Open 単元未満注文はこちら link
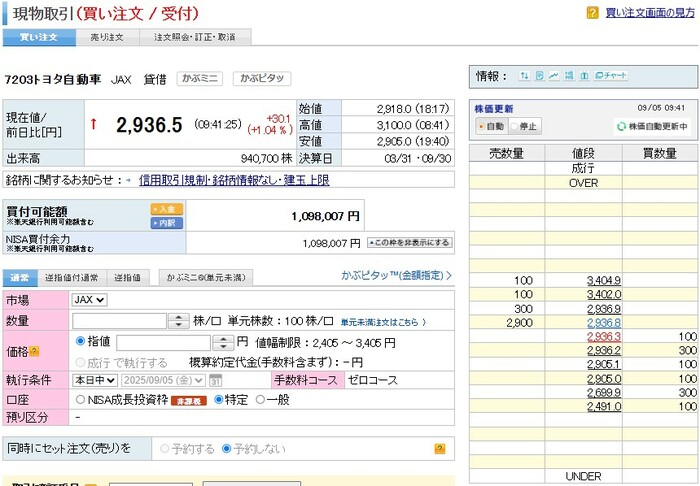 pyautogui.click(x=383, y=322)
